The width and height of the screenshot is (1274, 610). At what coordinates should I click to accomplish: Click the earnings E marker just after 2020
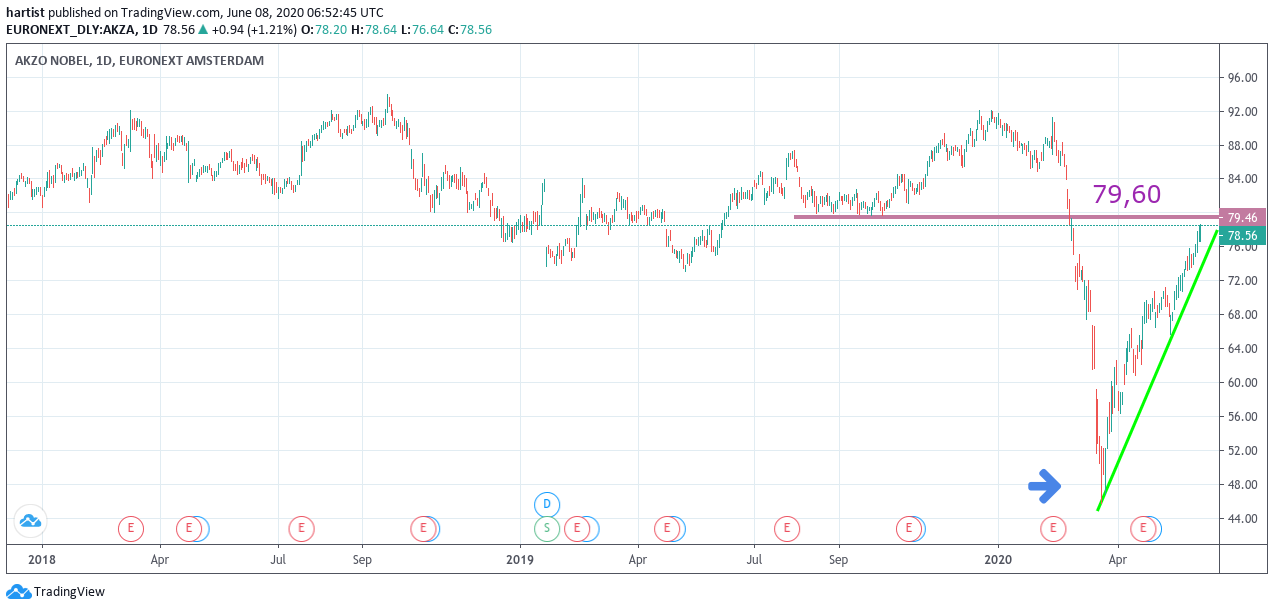[x=1052, y=528]
